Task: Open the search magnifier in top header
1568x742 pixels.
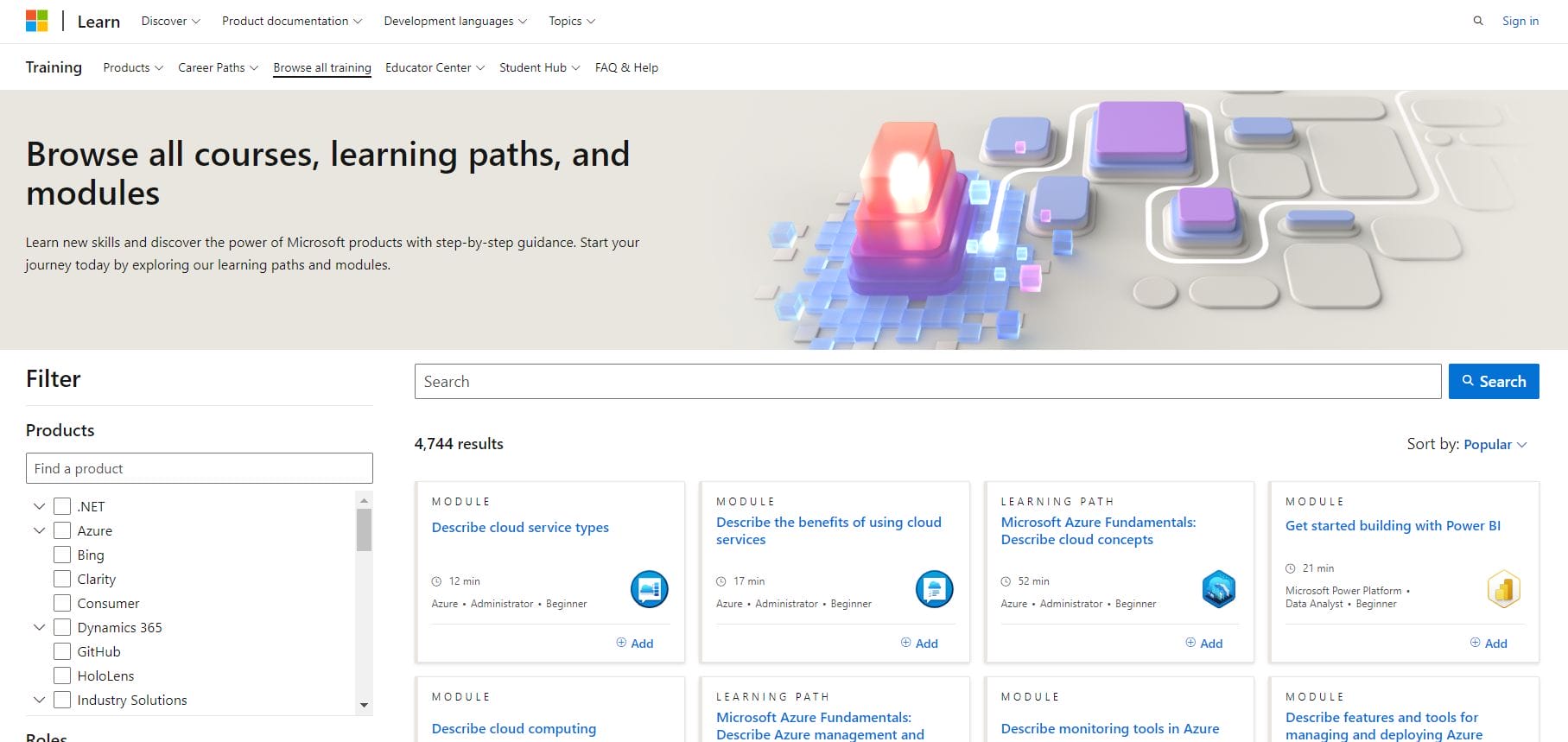Action: (1478, 21)
